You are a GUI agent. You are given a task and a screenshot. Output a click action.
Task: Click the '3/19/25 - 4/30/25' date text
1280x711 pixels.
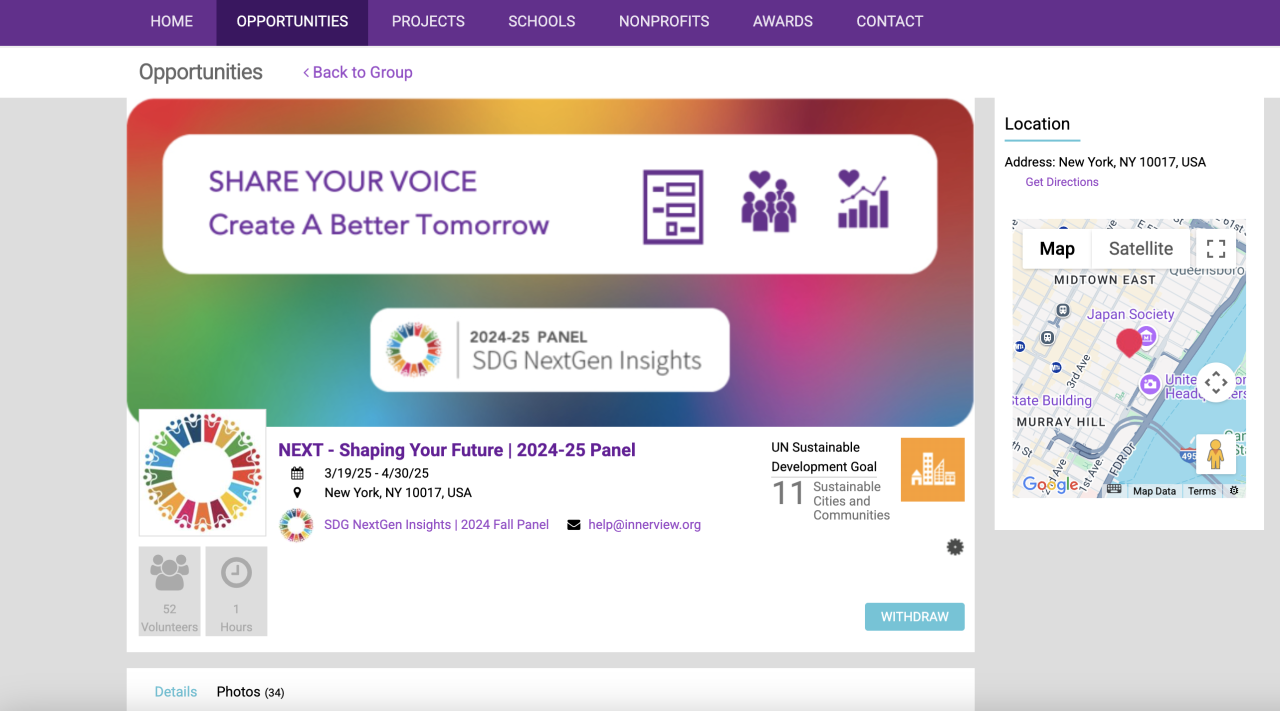(x=377, y=473)
